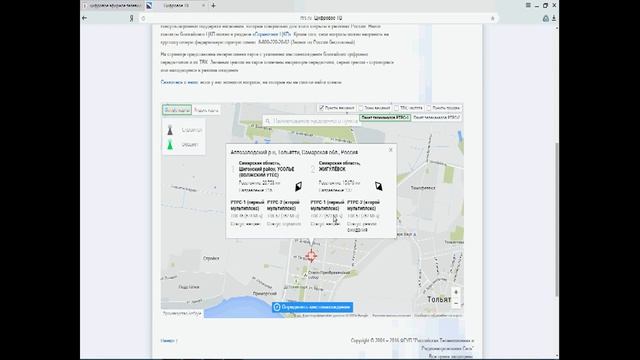
Task: Click the footer link at bottom left
Action: [x=169, y=340]
